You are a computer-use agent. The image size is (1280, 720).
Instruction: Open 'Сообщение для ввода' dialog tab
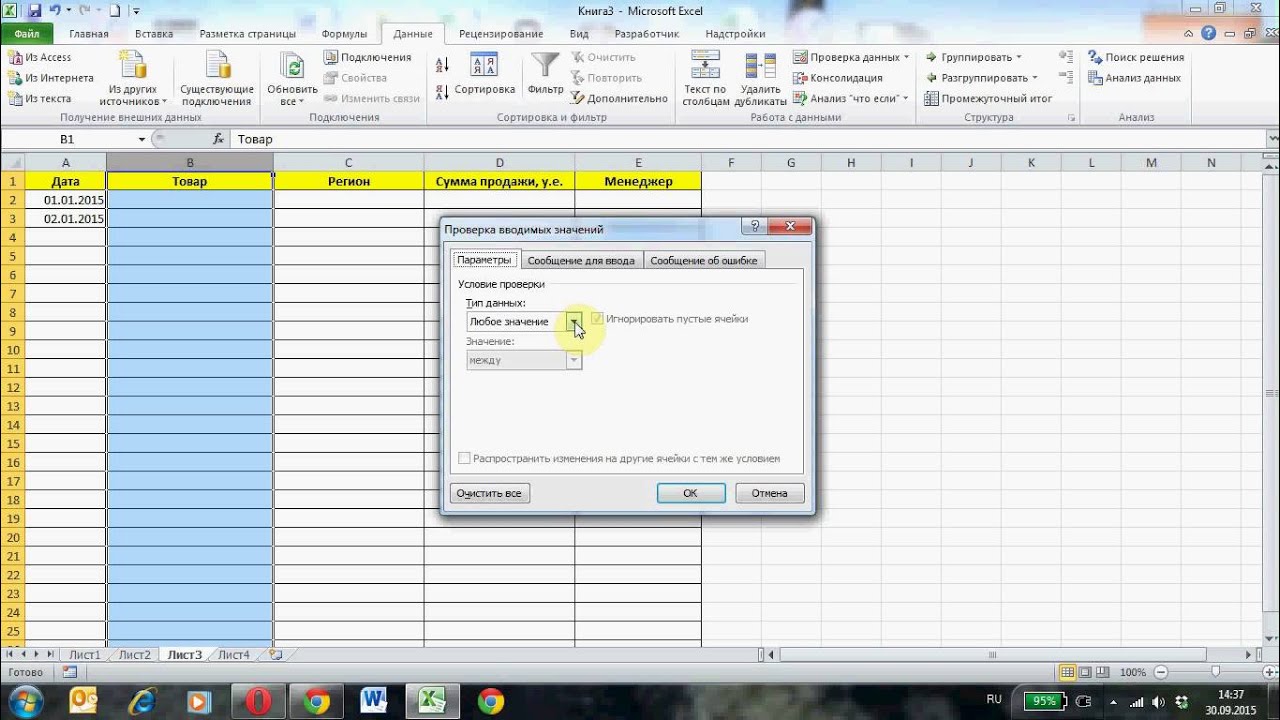pos(581,261)
